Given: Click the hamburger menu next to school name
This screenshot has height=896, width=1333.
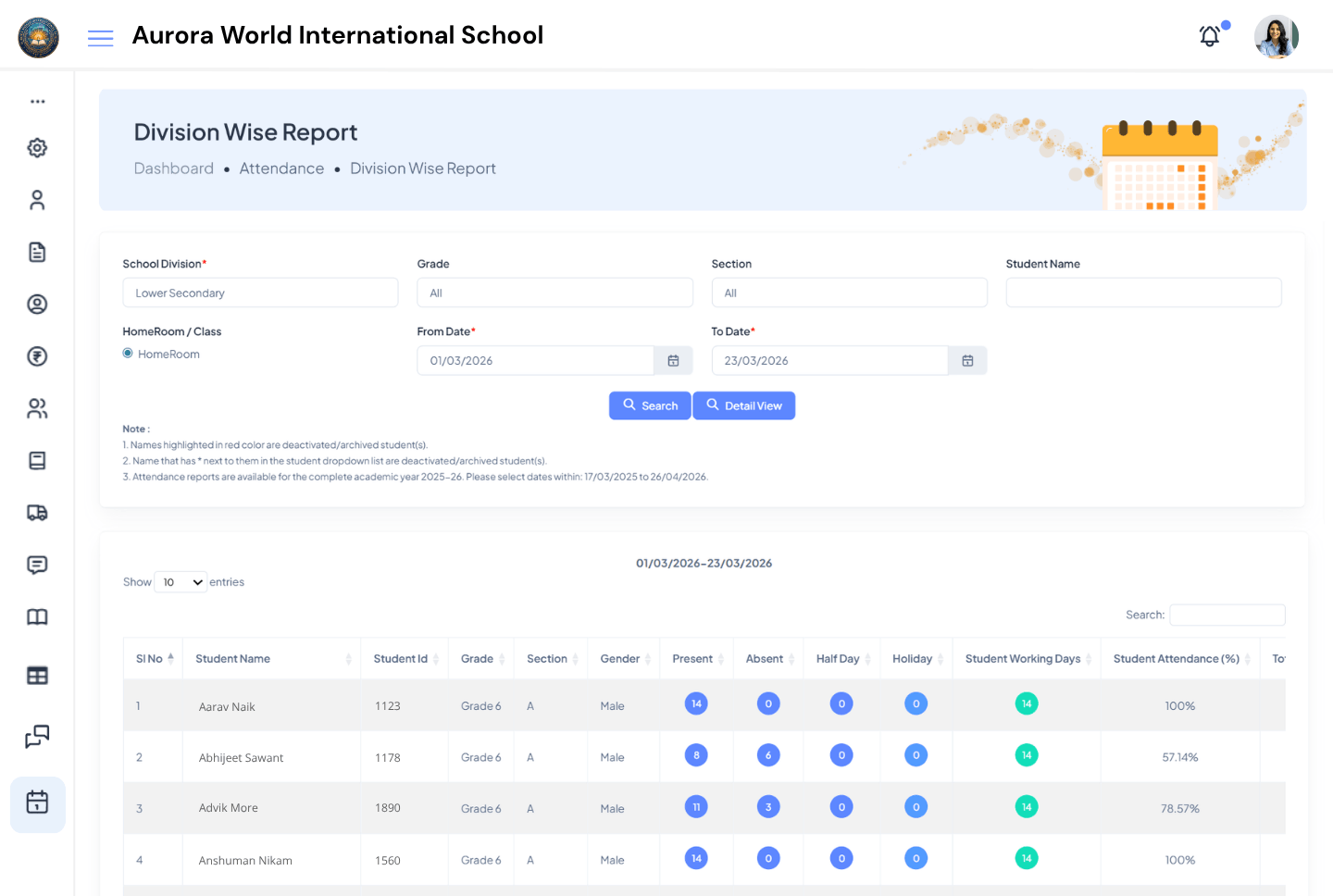Looking at the screenshot, I should tap(100, 38).
